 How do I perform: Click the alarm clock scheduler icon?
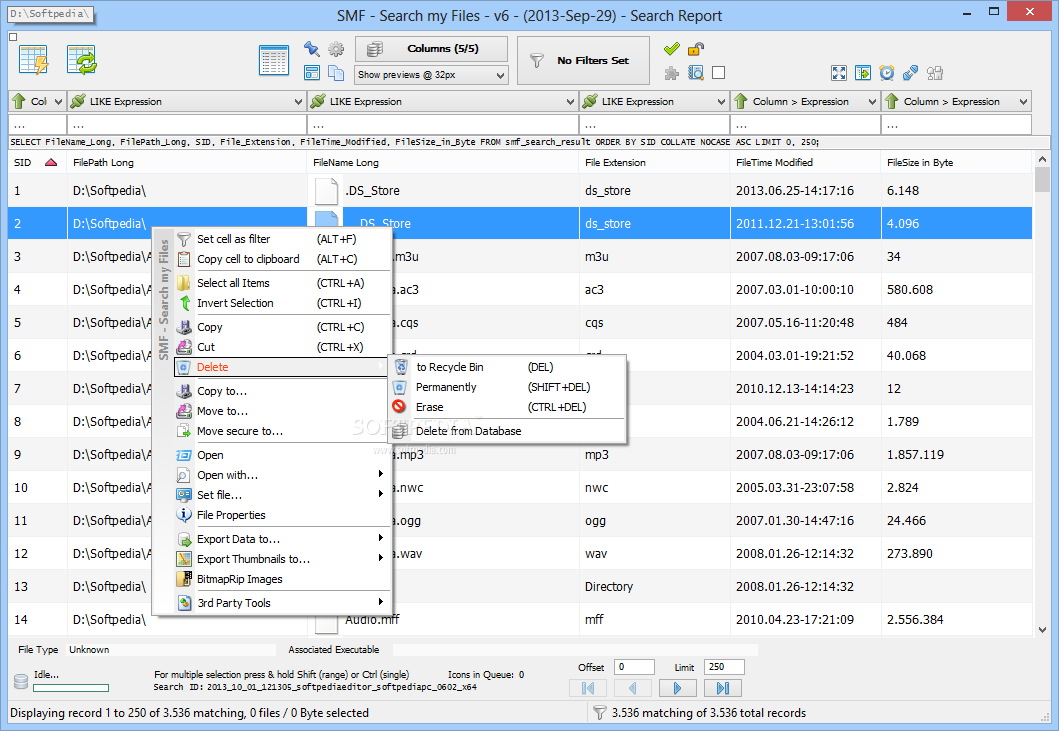point(887,73)
